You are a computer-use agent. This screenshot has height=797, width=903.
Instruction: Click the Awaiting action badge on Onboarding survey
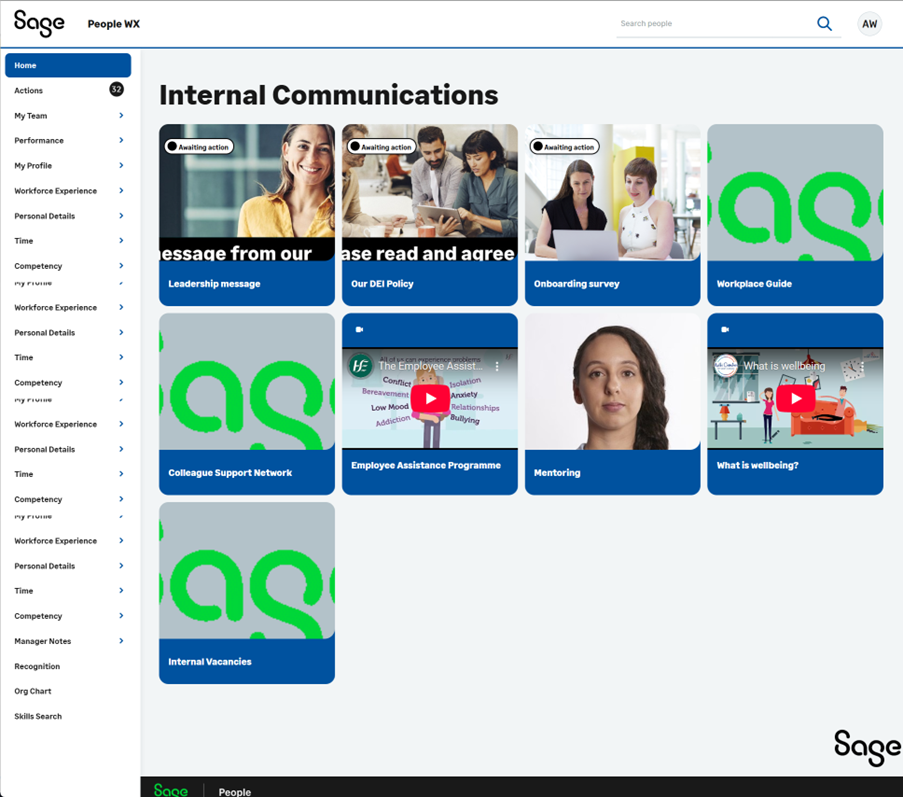564,147
